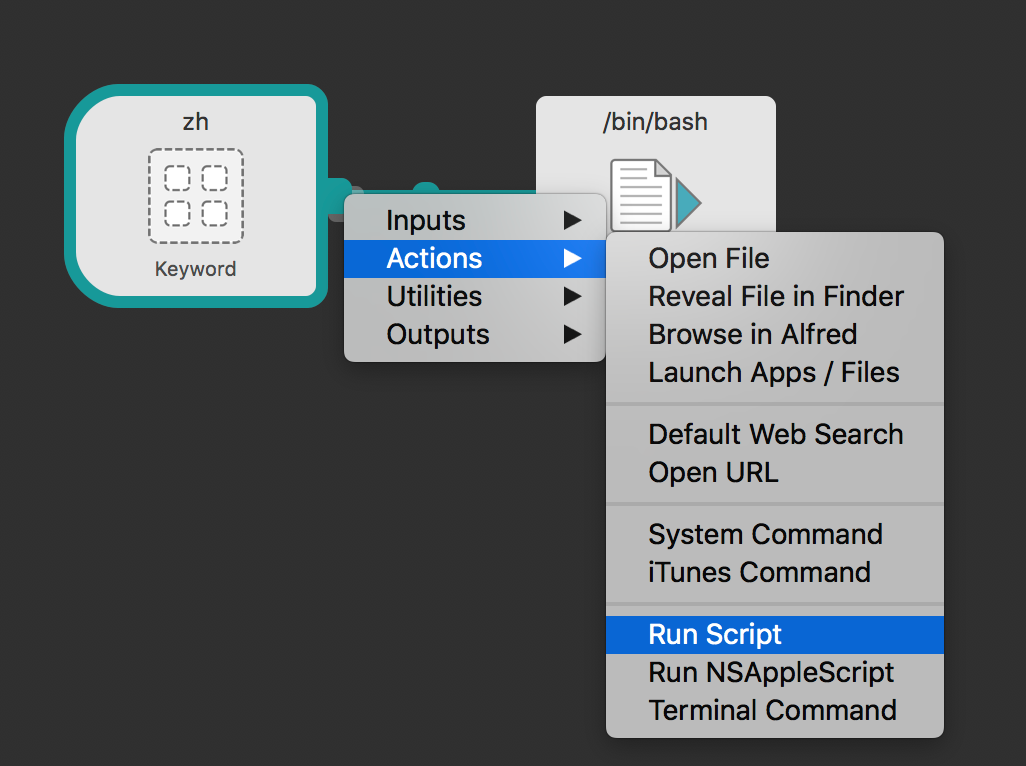Expand the Utilities submenu arrow
Image resolution: width=1026 pixels, height=766 pixels.
coord(573,296)
